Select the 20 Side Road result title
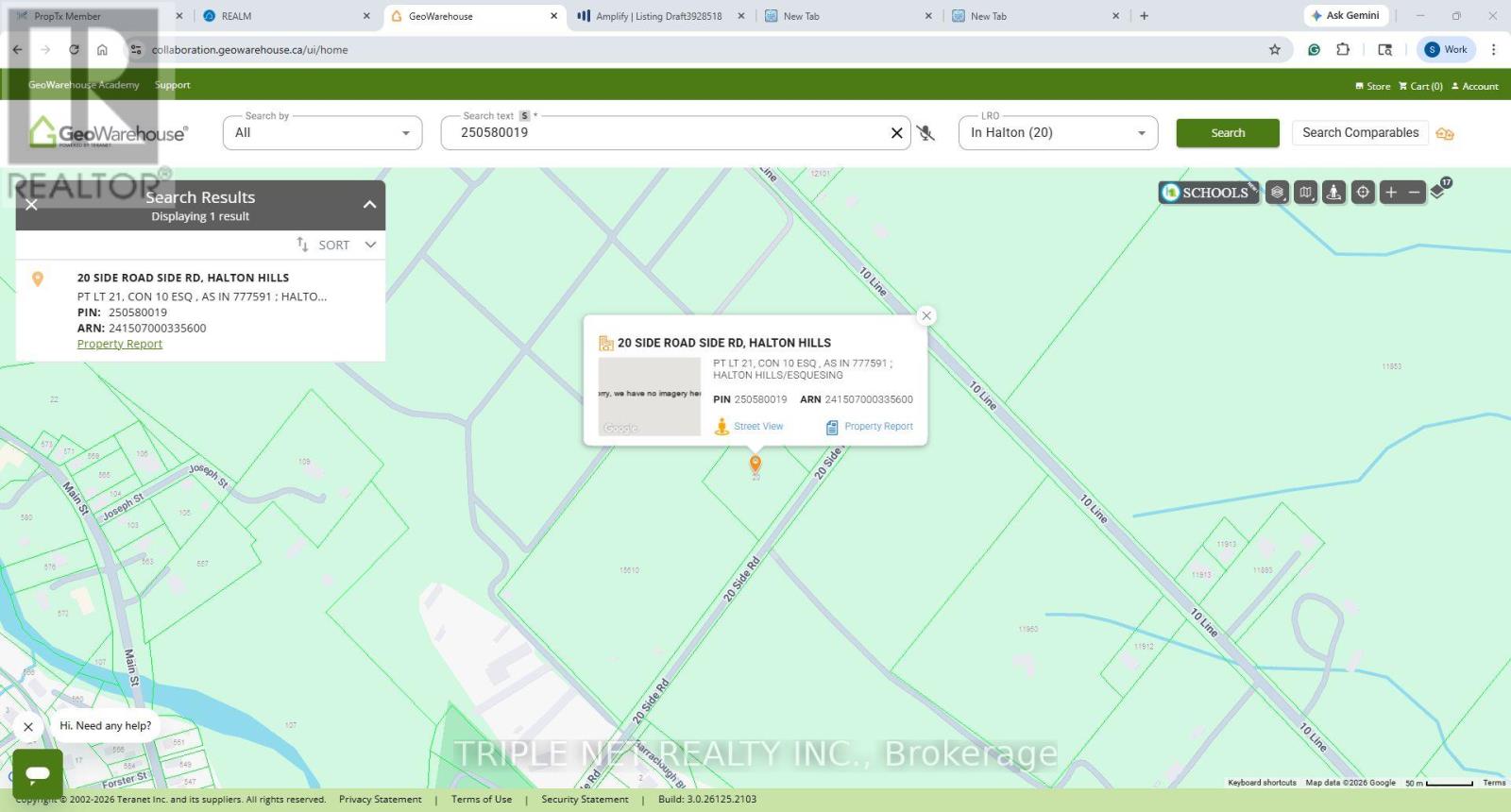Image resolution: width=1511 pixels, height=812 pixels. click(183, 278)
